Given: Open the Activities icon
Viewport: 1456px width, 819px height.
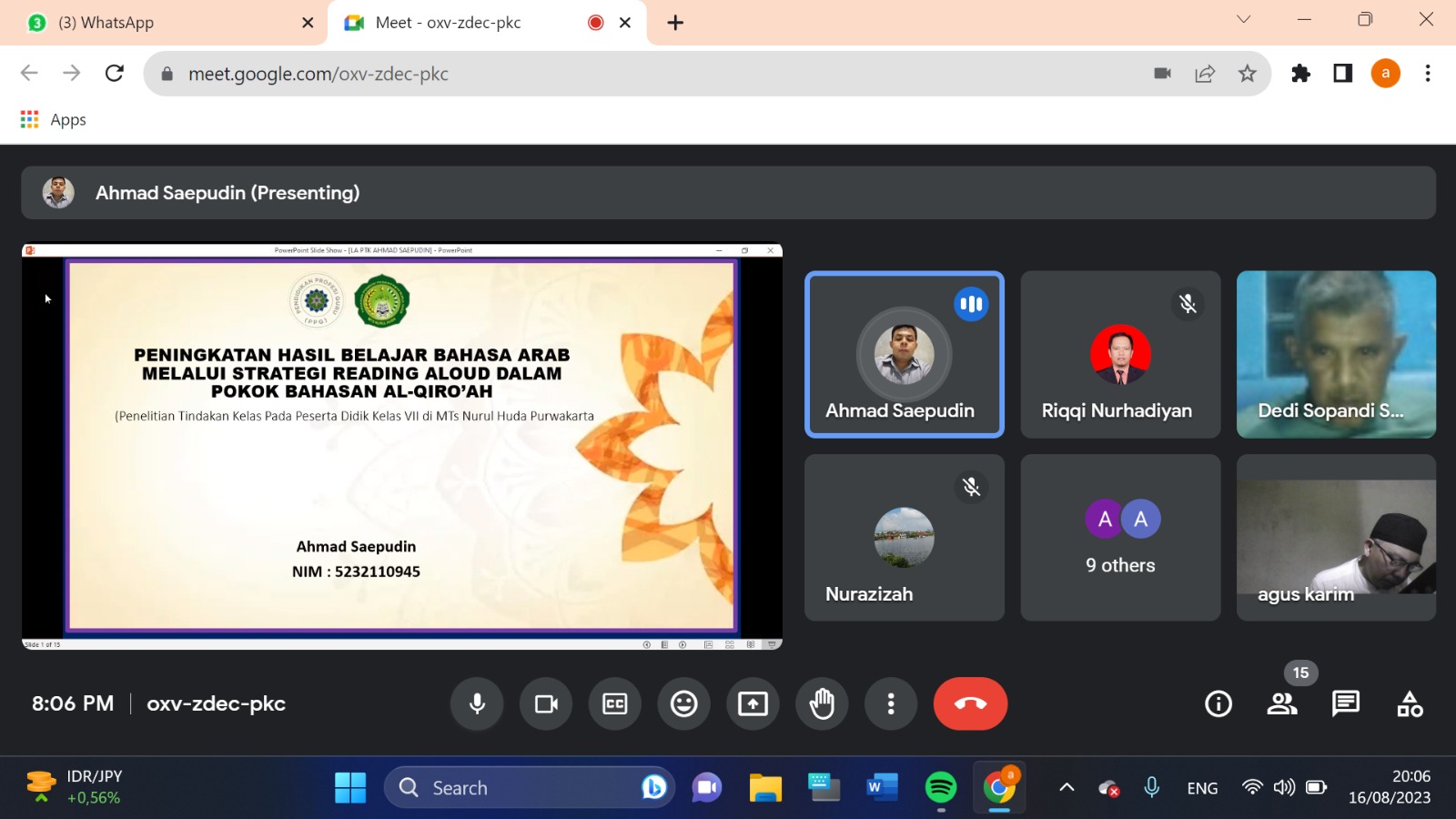Looking at the screenshot, I should coord(1410,703).
